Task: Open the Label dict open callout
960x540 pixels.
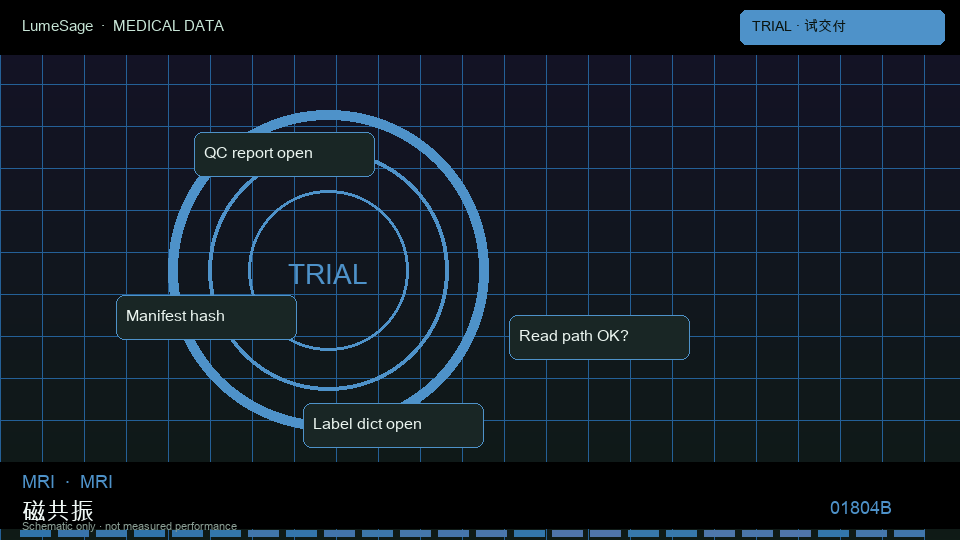Action: click(x=393, y=425)
